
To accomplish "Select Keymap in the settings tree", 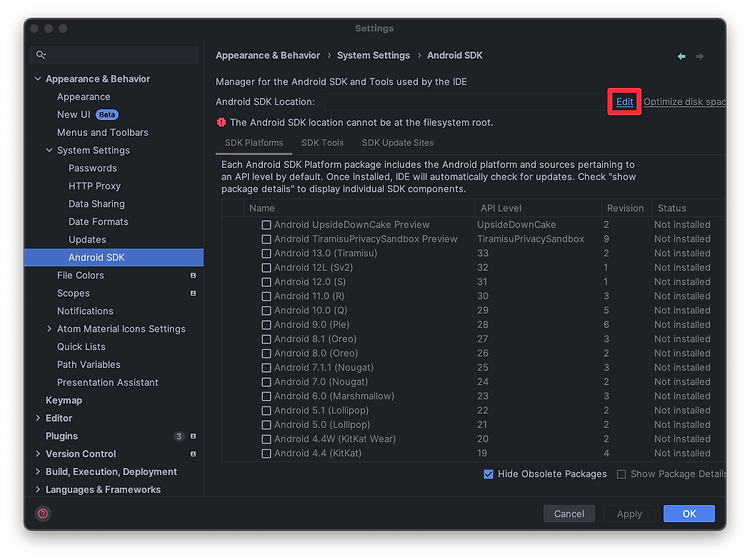I will click(64, 400).
